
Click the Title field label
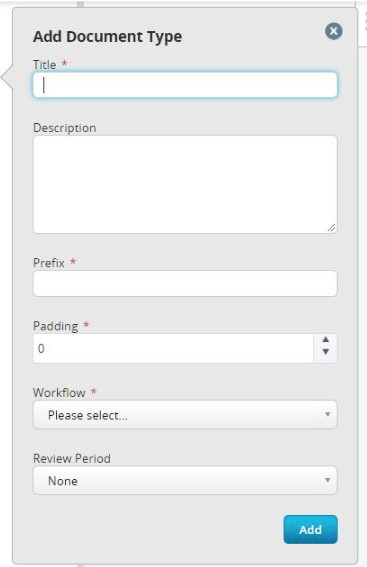coord(44,65)
